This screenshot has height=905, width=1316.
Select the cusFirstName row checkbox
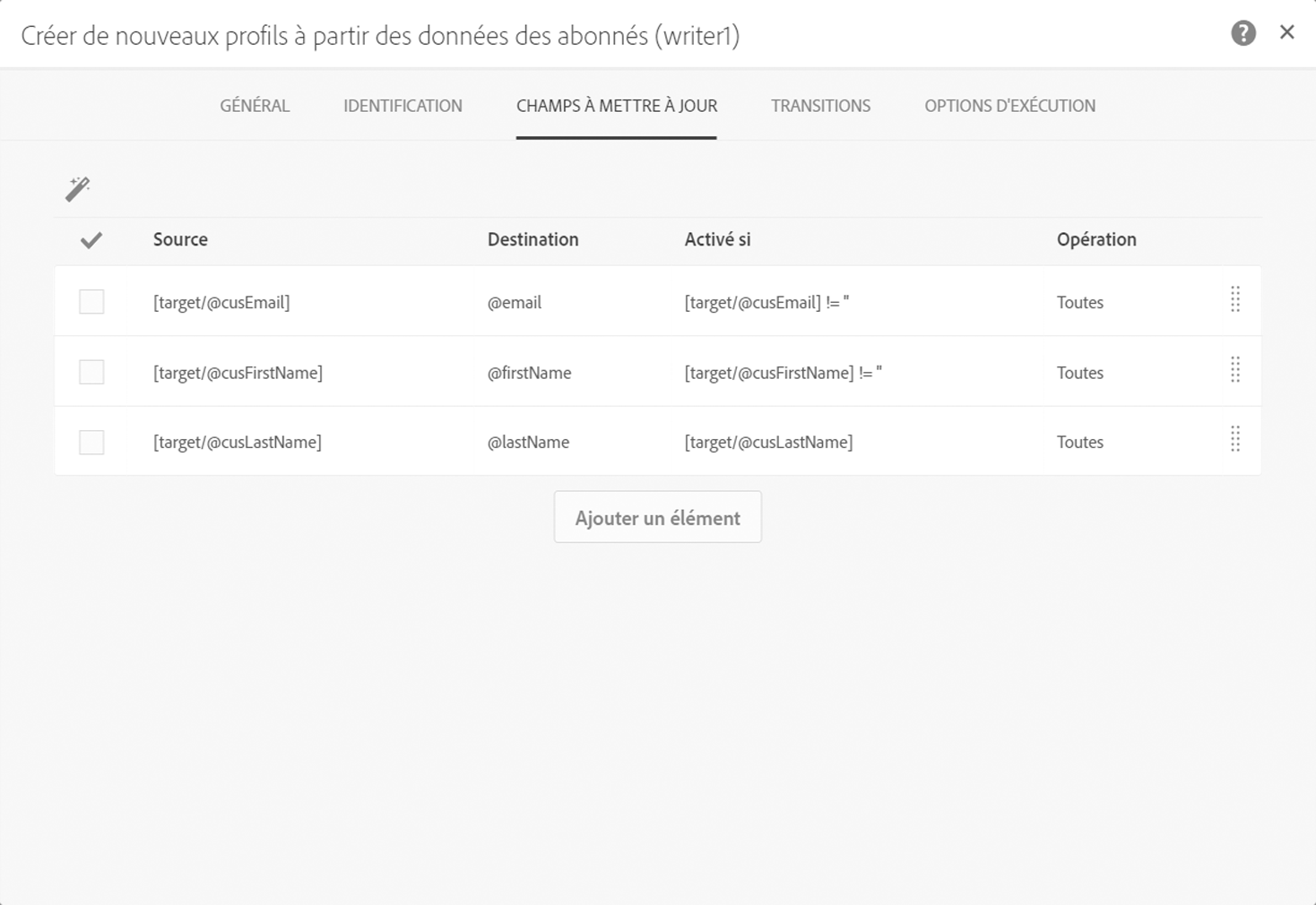tap(91, 372)
